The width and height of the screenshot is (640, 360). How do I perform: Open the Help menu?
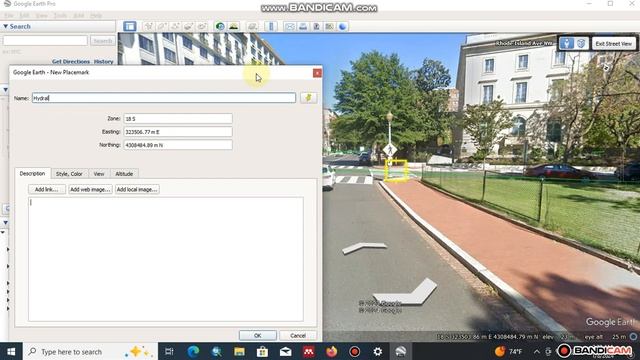[96, 16]
